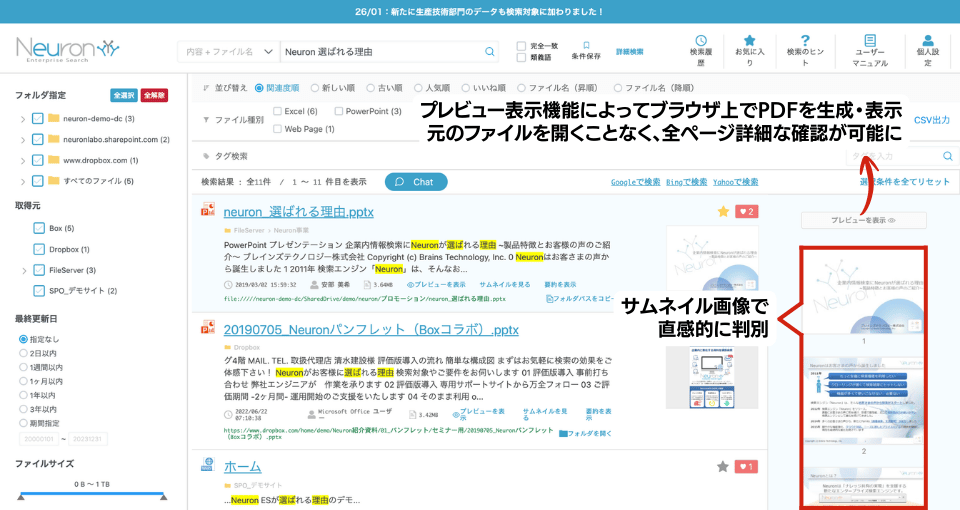Collapse the ファイル種別 filter section

pos(206,119)
